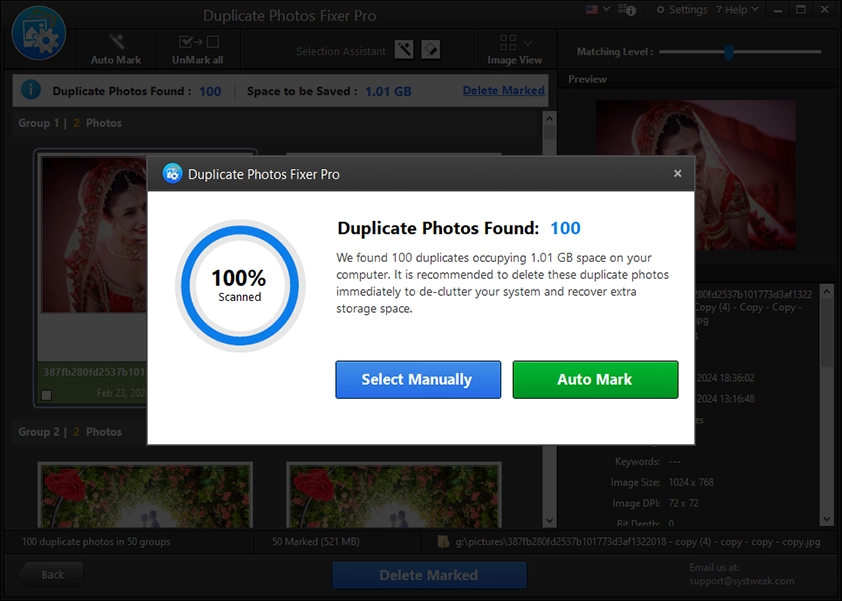Click the UnMark all toolbar icon
Image resolution: width=842 pixels, height=601 pixels.
(199, 42)
